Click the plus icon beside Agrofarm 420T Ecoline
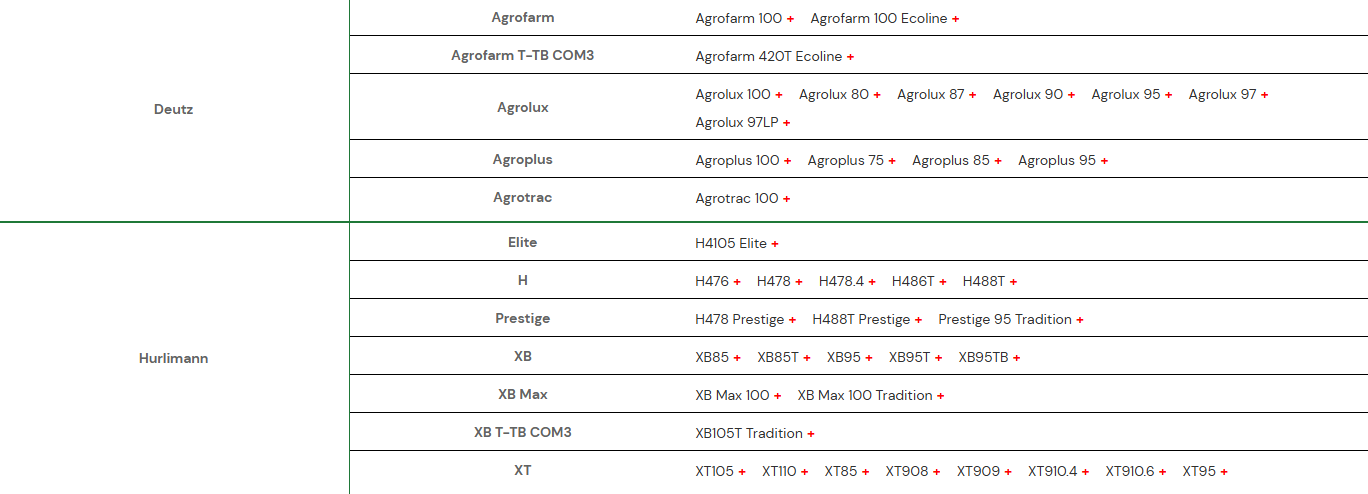The height and width of the screenshot is (494, 1368). pos(850,57)
